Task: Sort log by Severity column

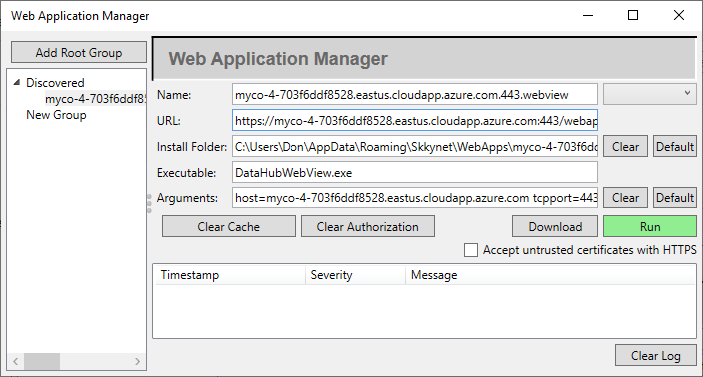Action: coord(356,275)
